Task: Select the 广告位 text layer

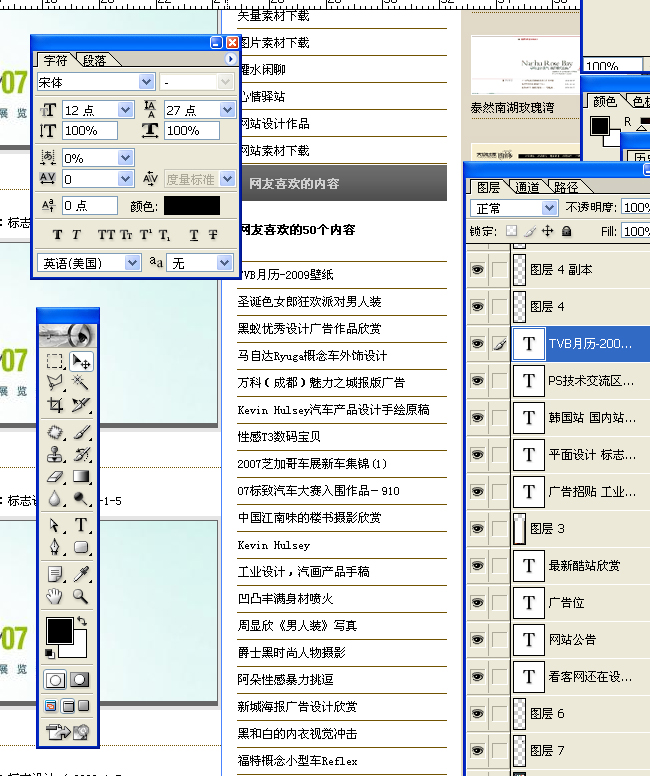Action: (x=580, y=602)
